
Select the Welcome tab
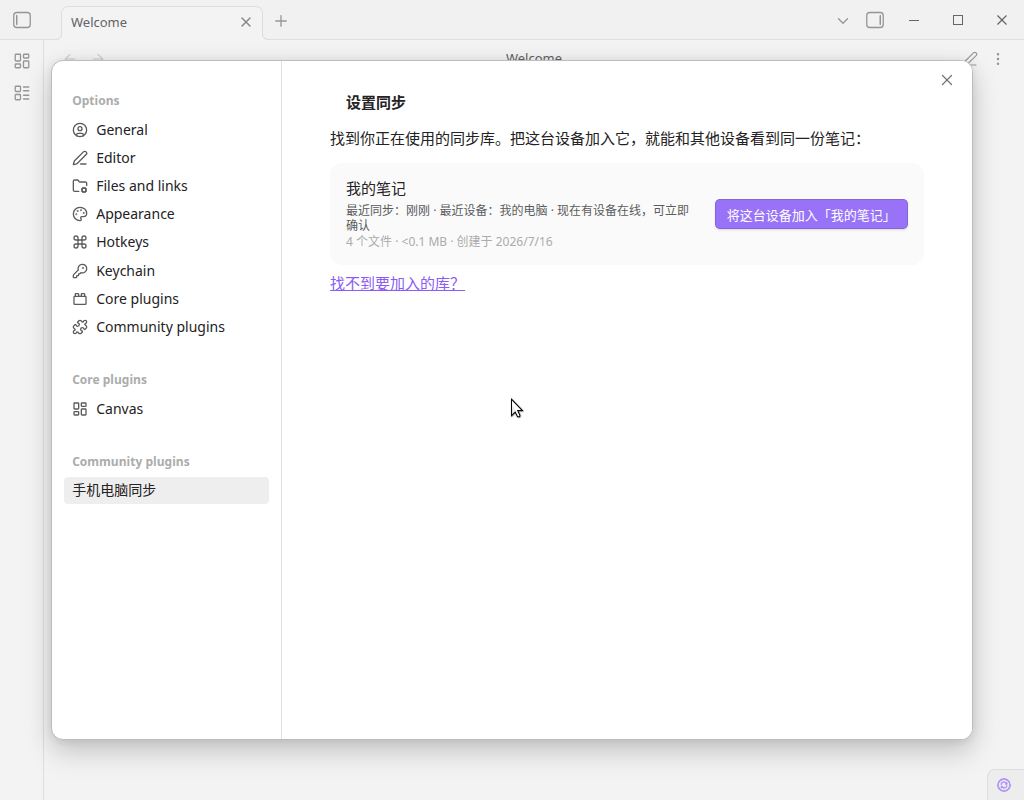[x=162, y=23]
